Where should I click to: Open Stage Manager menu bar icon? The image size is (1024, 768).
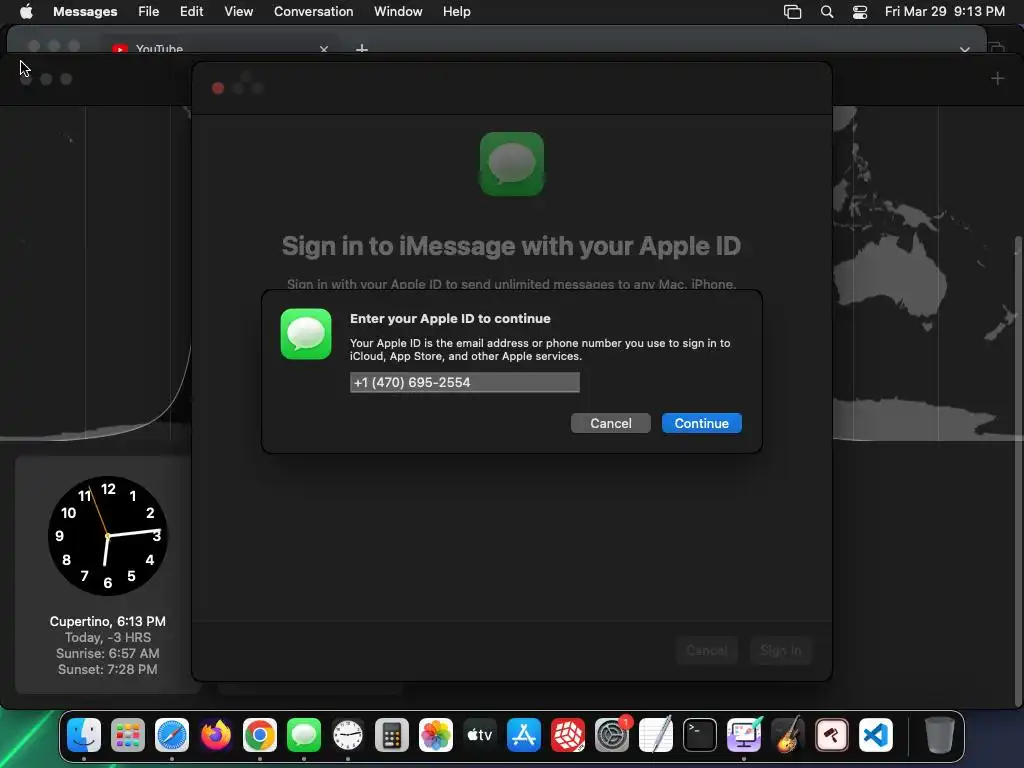click(792, 12)
